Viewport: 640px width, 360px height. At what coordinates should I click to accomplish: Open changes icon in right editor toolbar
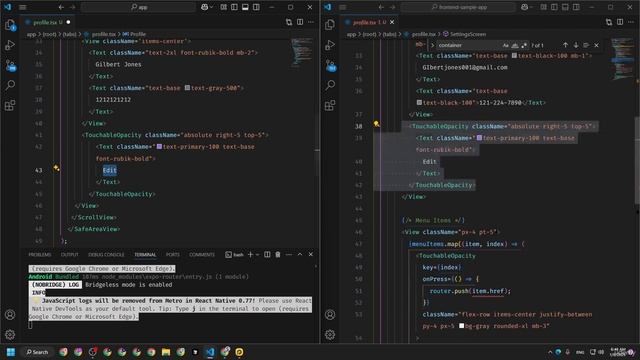[609, 22]
